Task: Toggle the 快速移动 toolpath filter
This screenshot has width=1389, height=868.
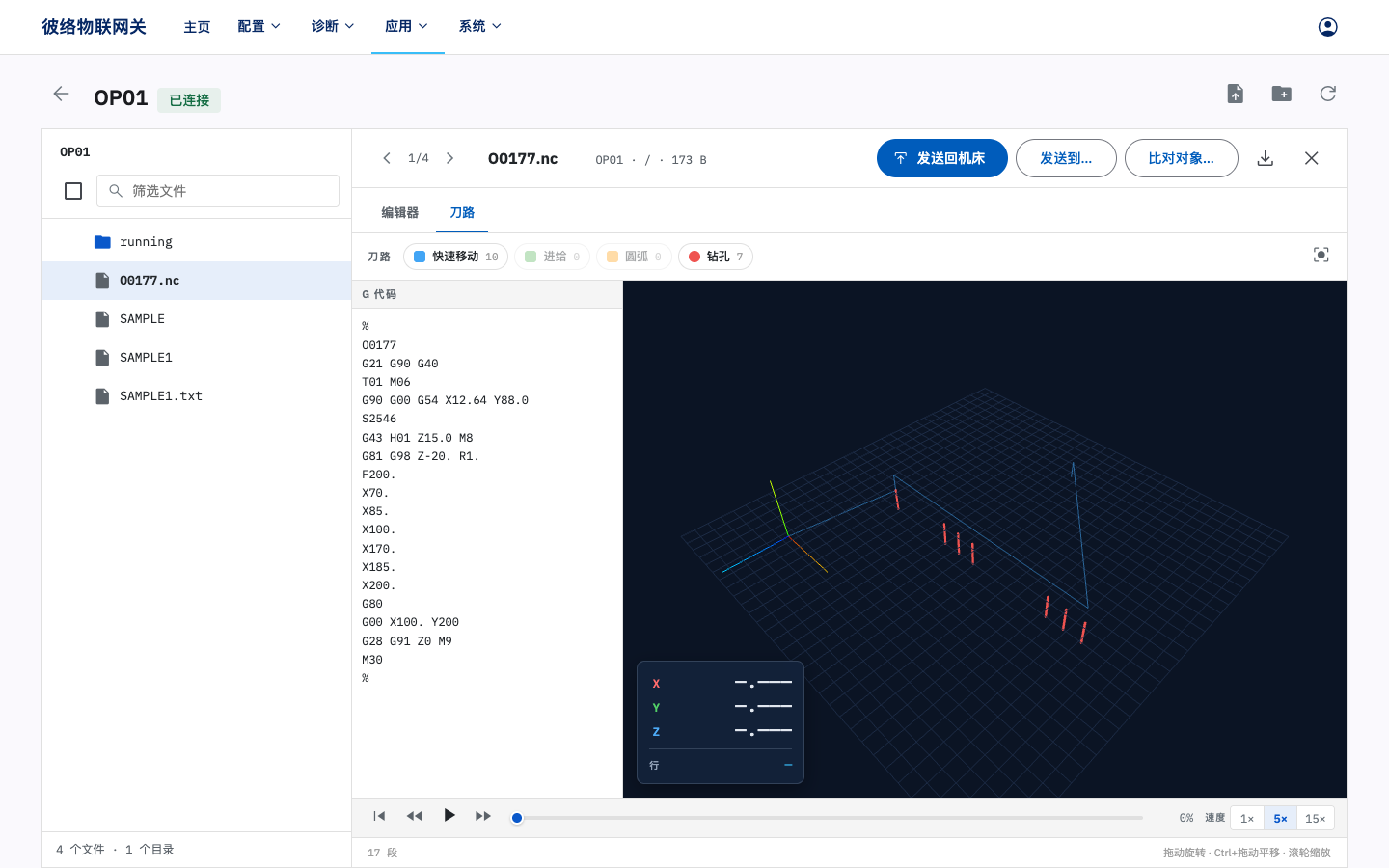Action: click(455, 257)
